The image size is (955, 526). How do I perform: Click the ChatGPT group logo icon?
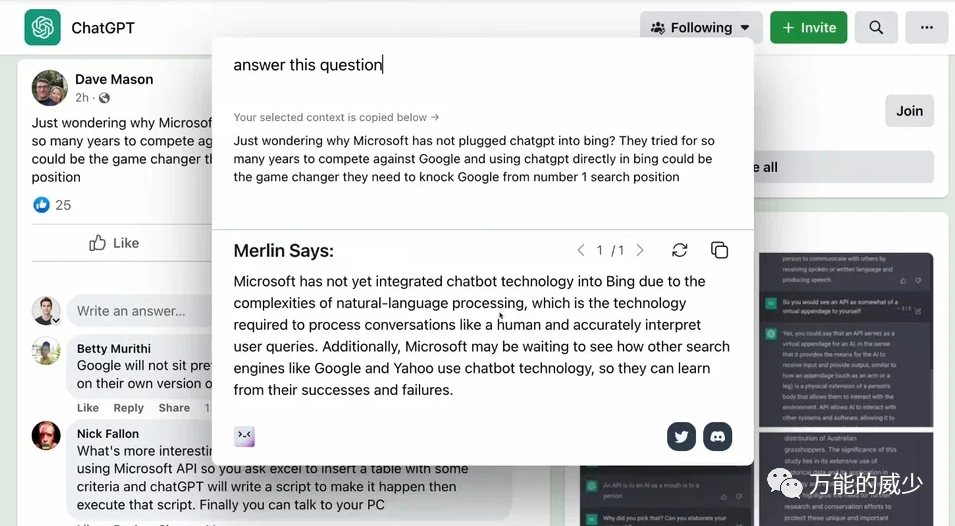tap(42, 27)
